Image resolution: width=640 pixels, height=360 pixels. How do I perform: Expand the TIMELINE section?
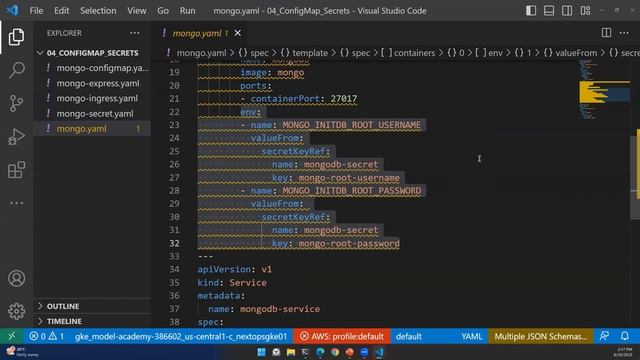92,321
